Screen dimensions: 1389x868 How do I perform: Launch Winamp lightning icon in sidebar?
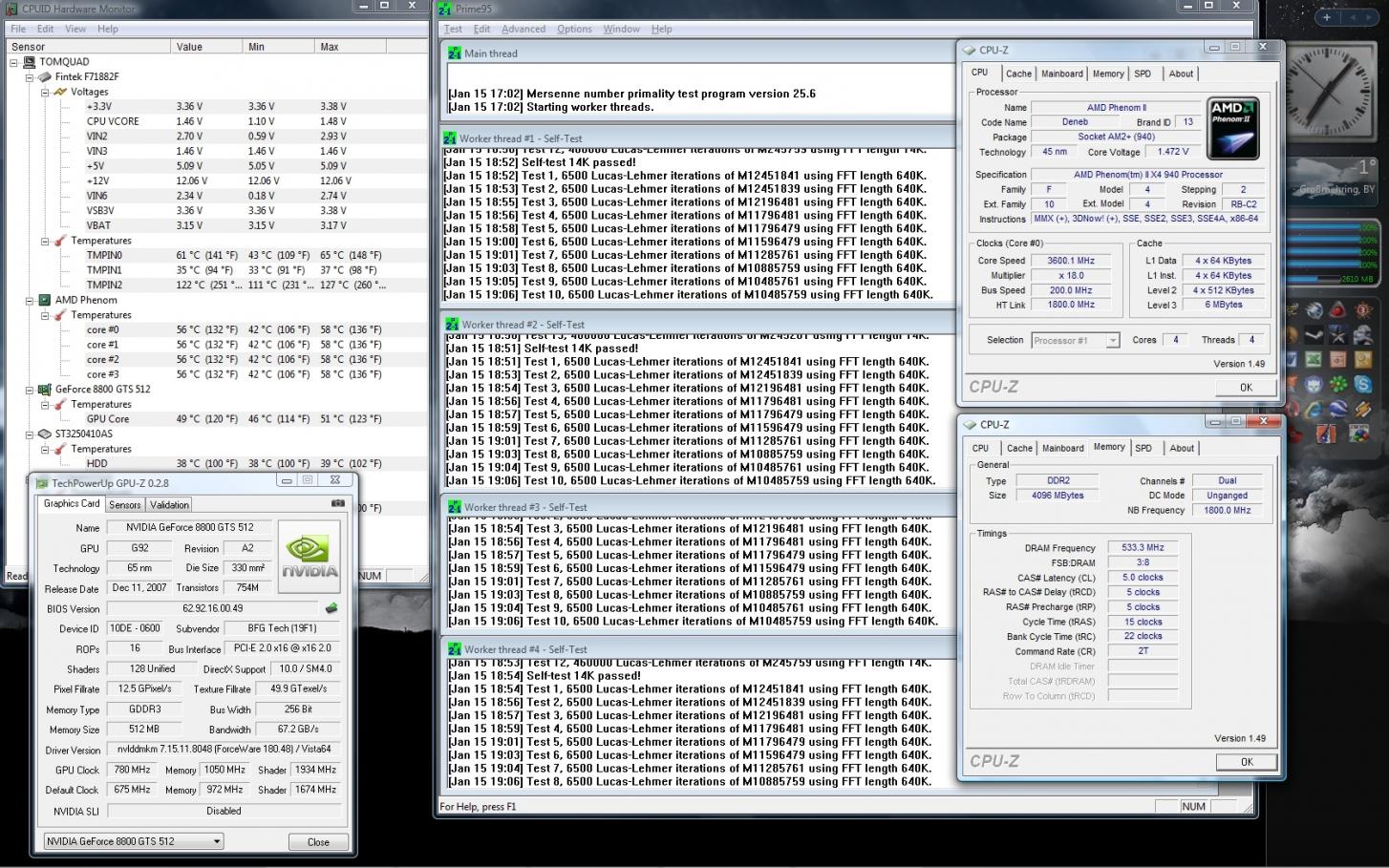click(1362, 410)
